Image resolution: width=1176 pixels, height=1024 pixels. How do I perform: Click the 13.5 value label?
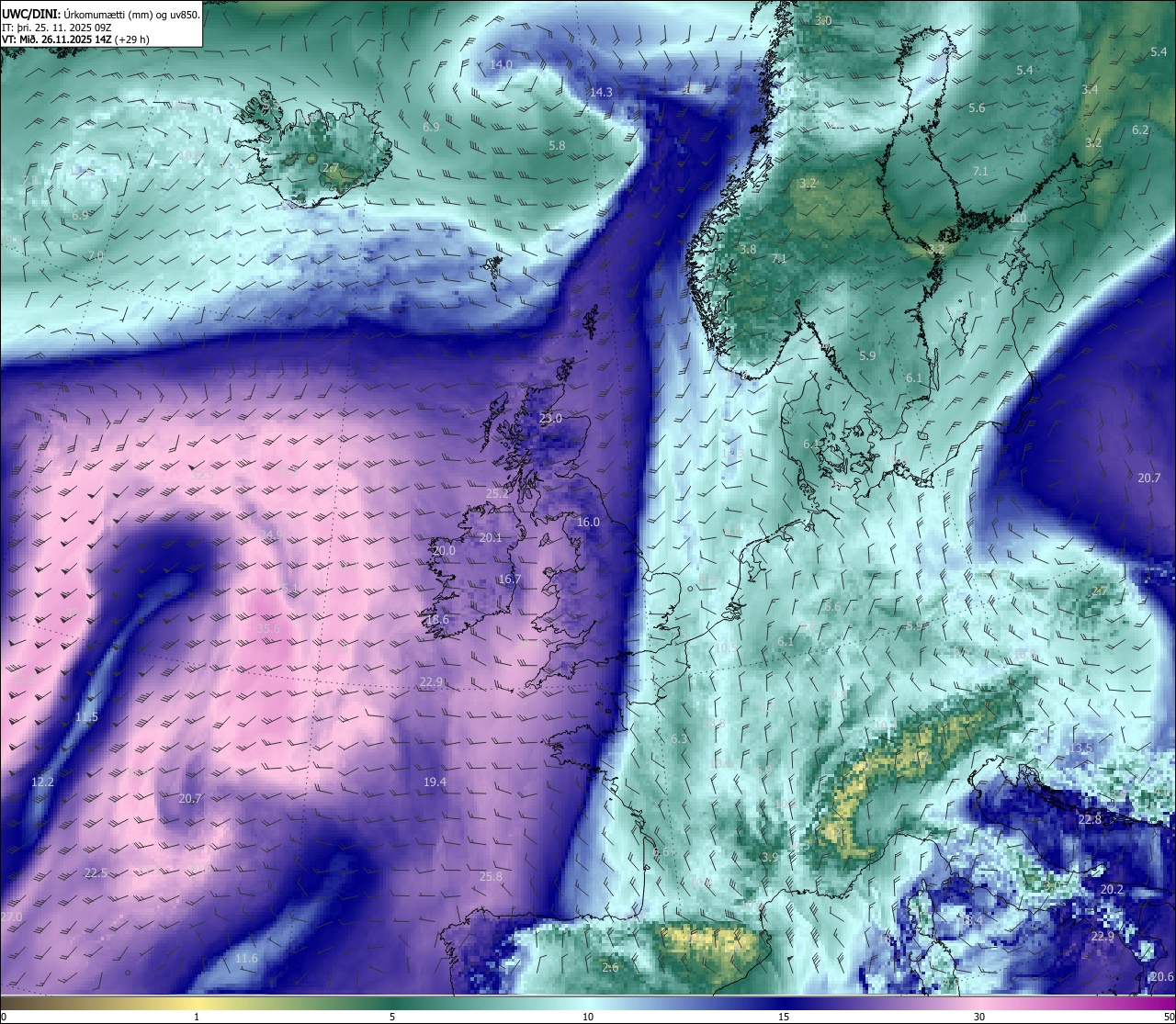tap(1080, 748)
